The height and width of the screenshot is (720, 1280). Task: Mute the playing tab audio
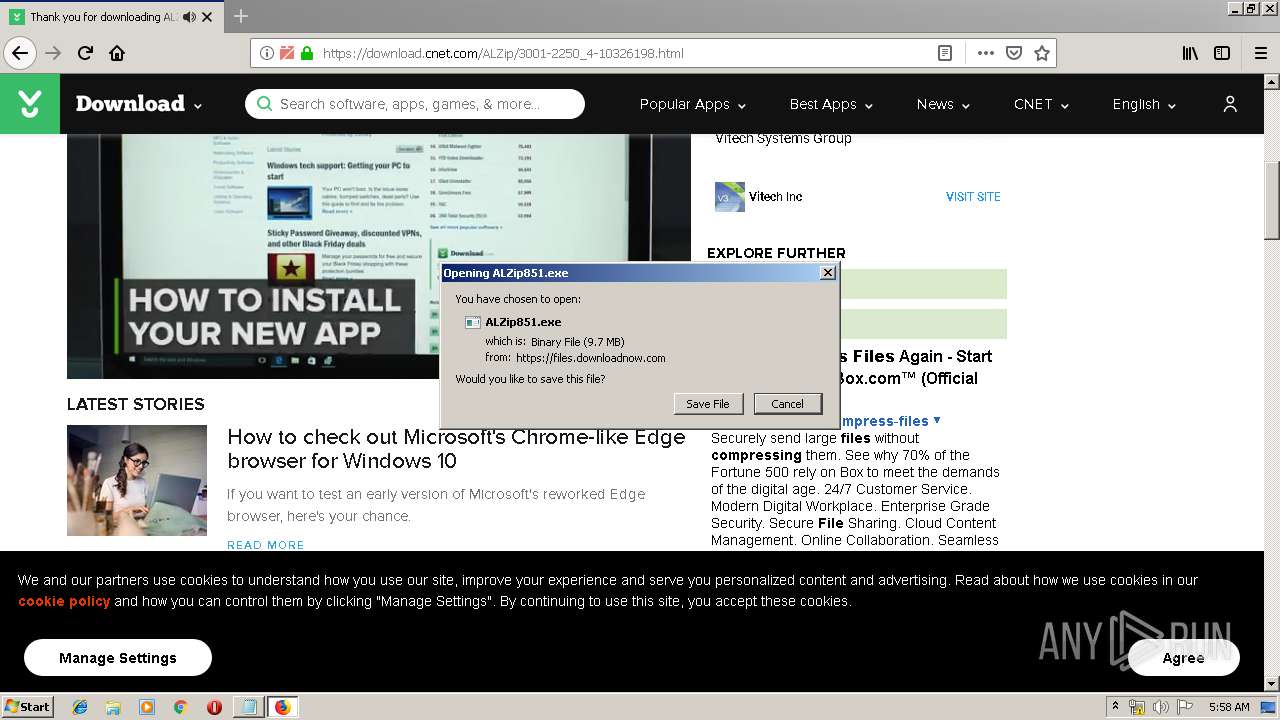[x=189, y=17]
